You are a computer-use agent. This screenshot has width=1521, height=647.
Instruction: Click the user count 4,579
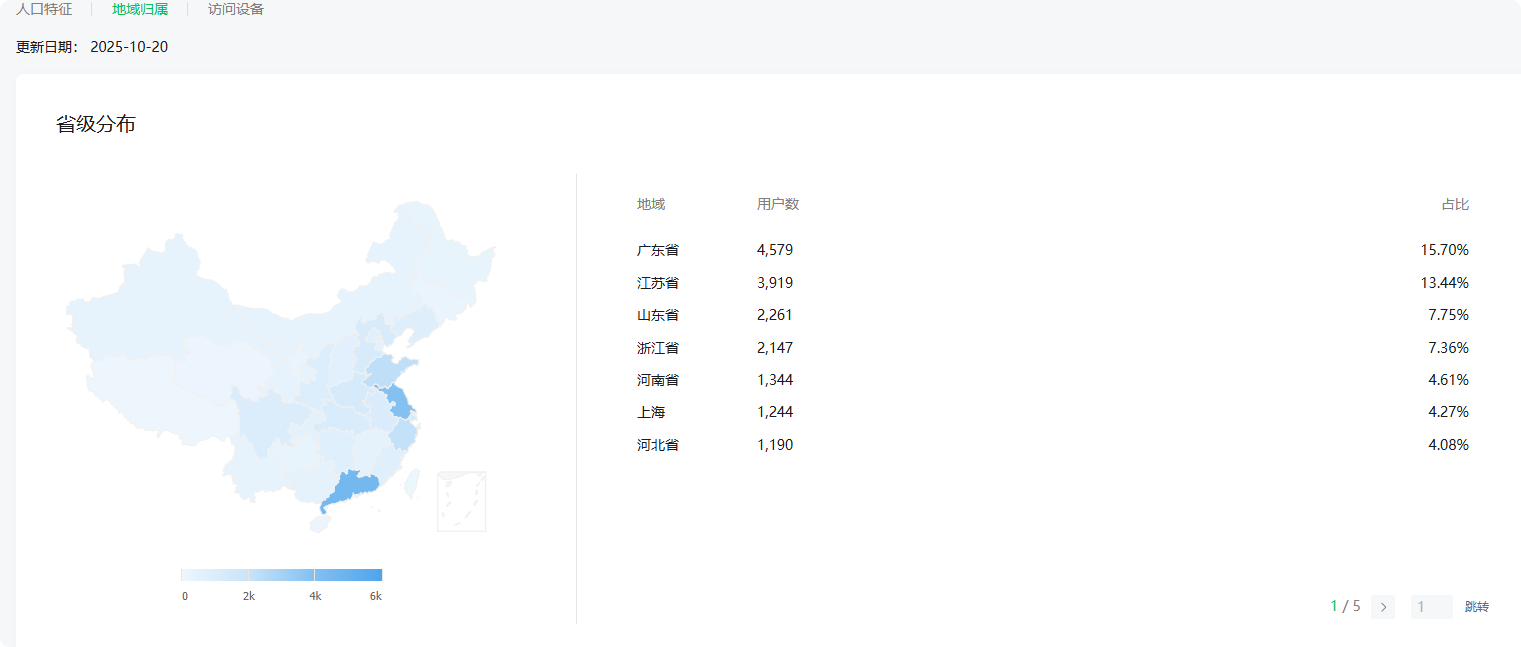click(775, 250)
